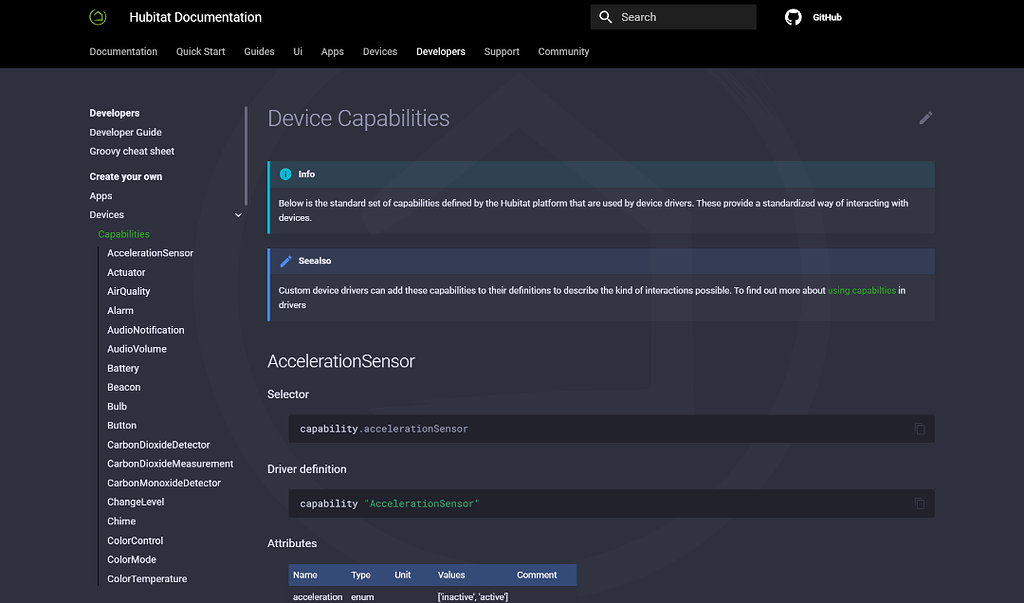Copy the capability.accelerationSensor selector code
This screenshot has height=603, width=1024.
click(x=919, y=429)
